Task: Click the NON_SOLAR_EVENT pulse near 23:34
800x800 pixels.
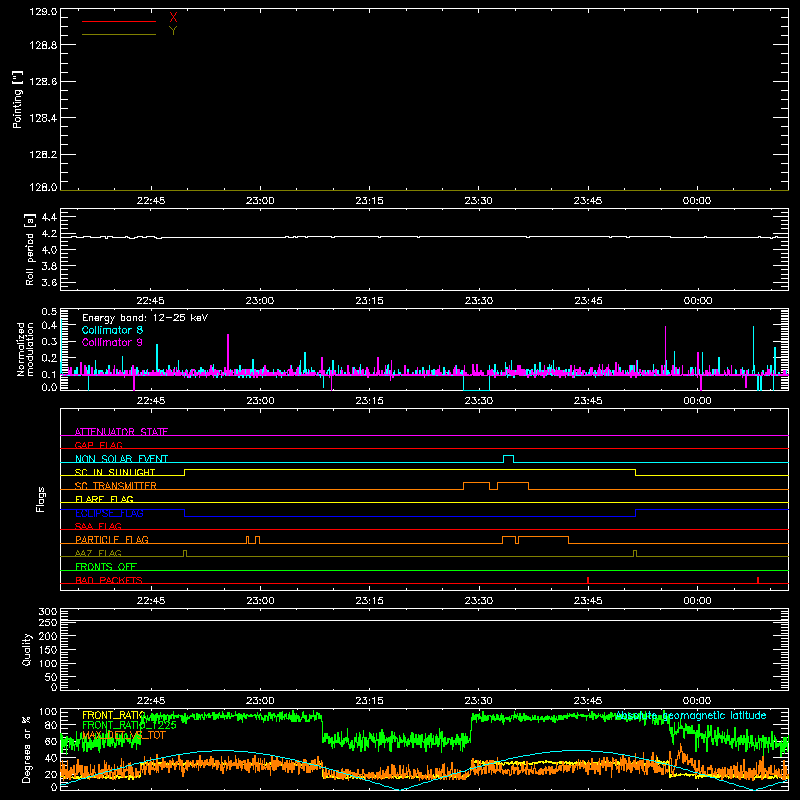Action: pos(508,459)
